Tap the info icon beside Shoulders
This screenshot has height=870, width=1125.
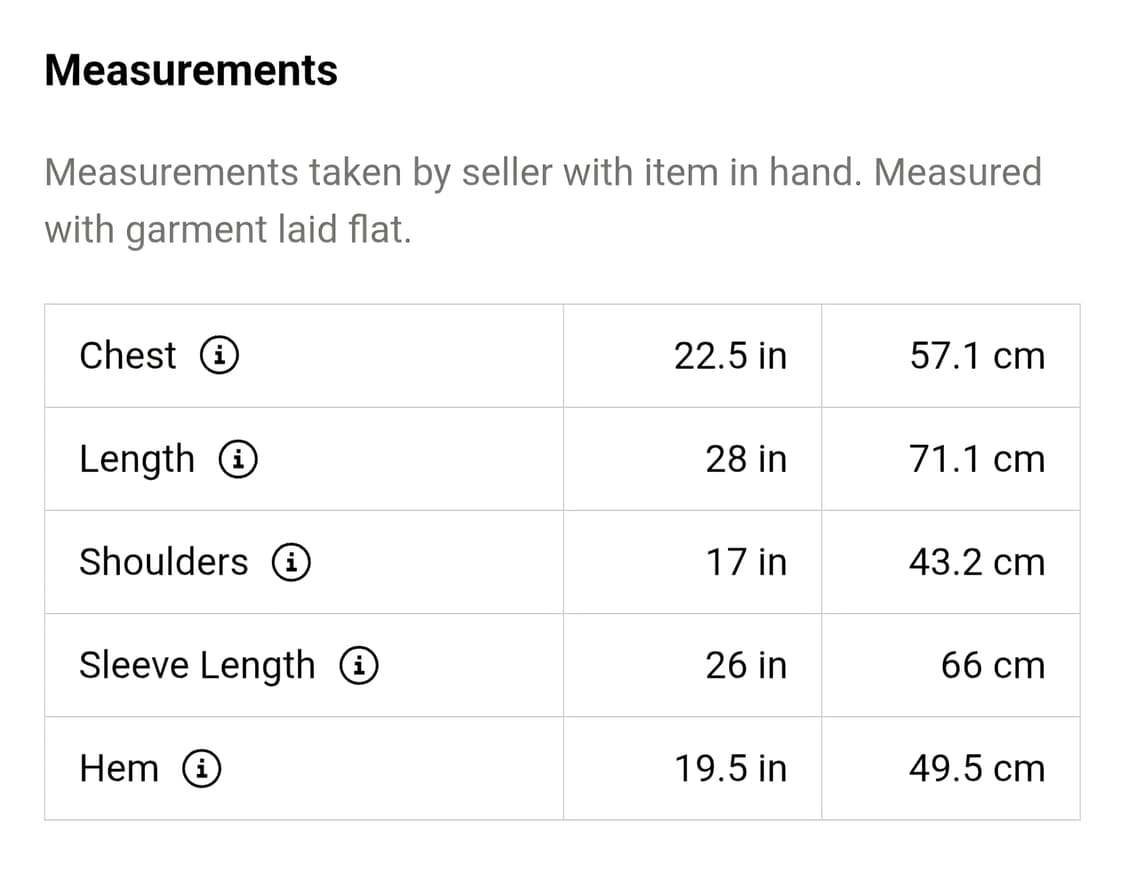[x=291, y=562]
